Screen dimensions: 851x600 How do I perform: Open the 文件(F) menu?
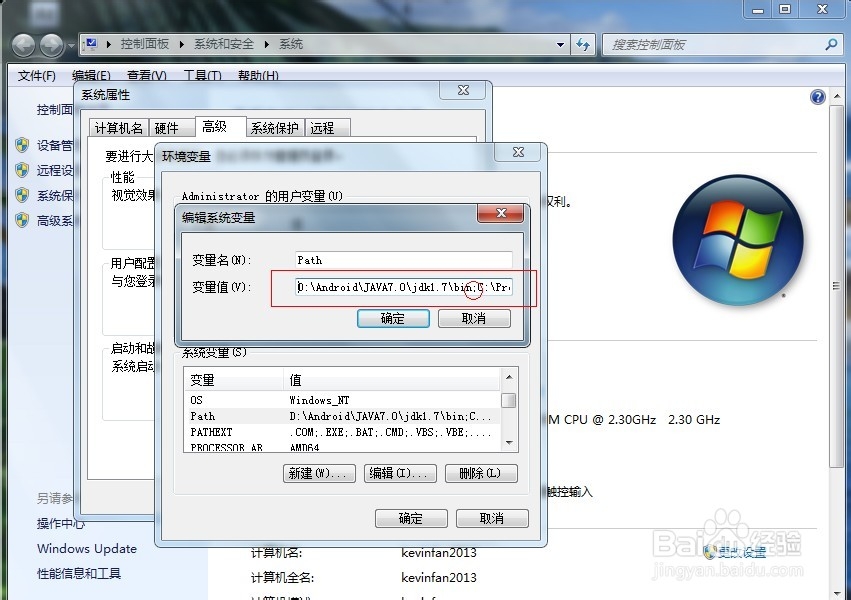point(36,75)
